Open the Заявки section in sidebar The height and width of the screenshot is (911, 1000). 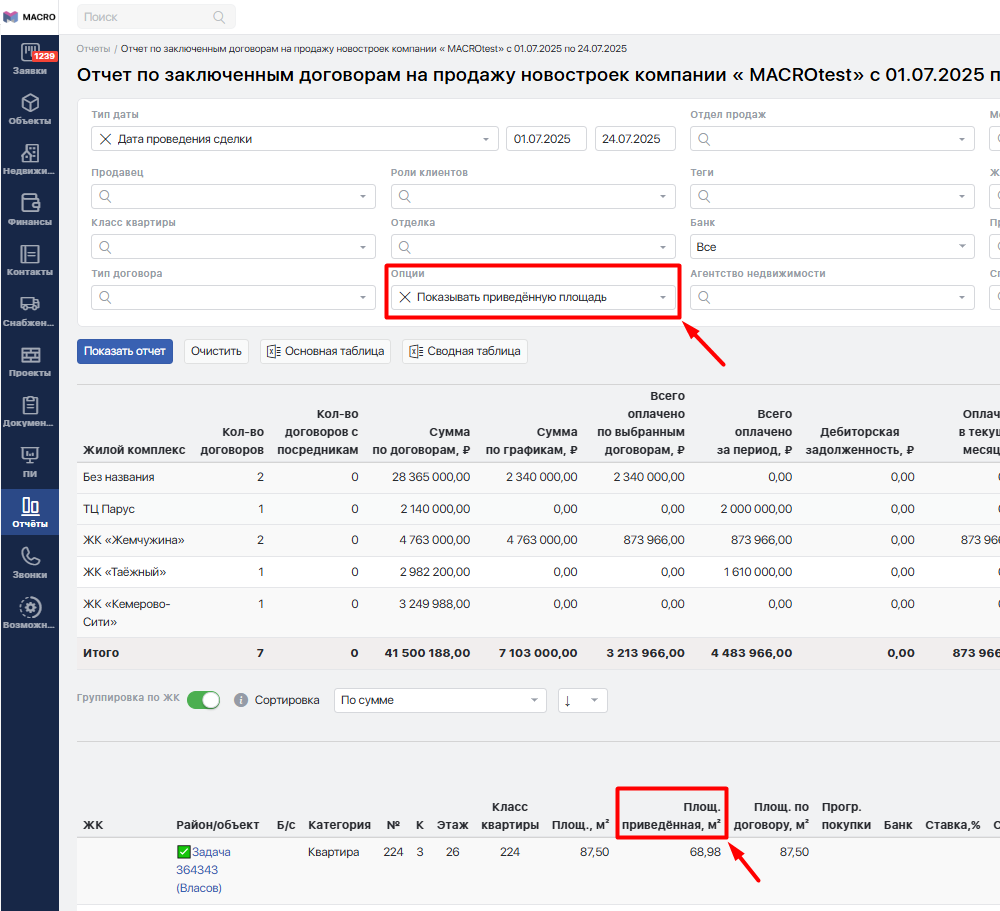pos(29,59)
